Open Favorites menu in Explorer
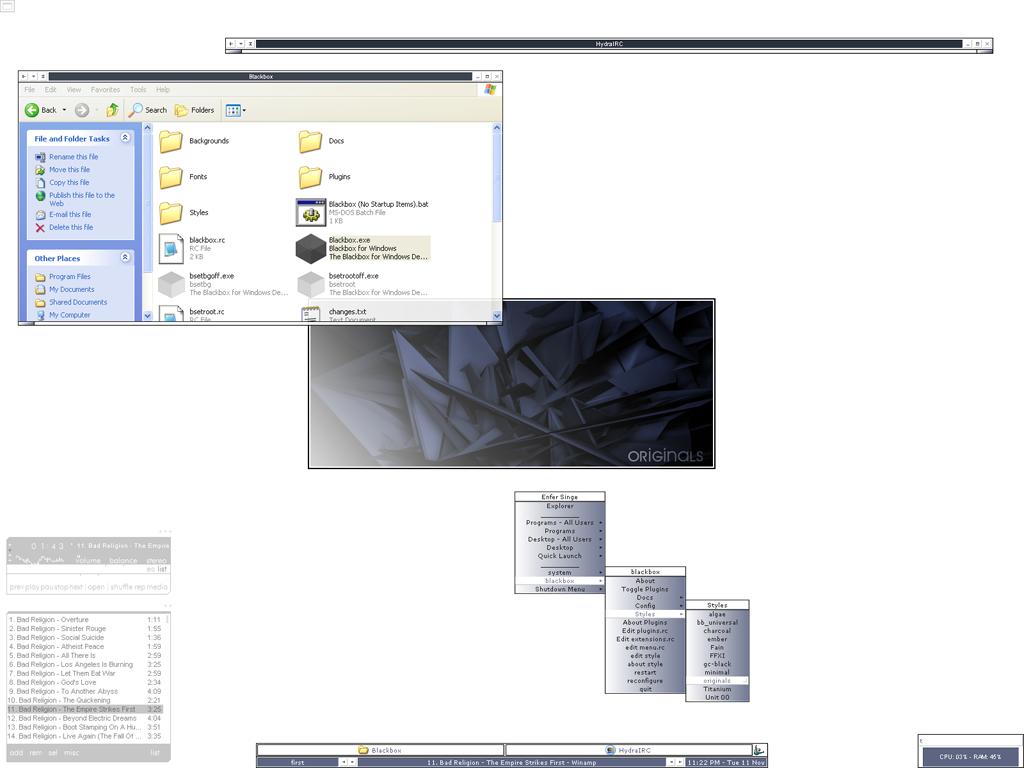The width and height of the screenshot is (1024, 768). click(105, 89)
